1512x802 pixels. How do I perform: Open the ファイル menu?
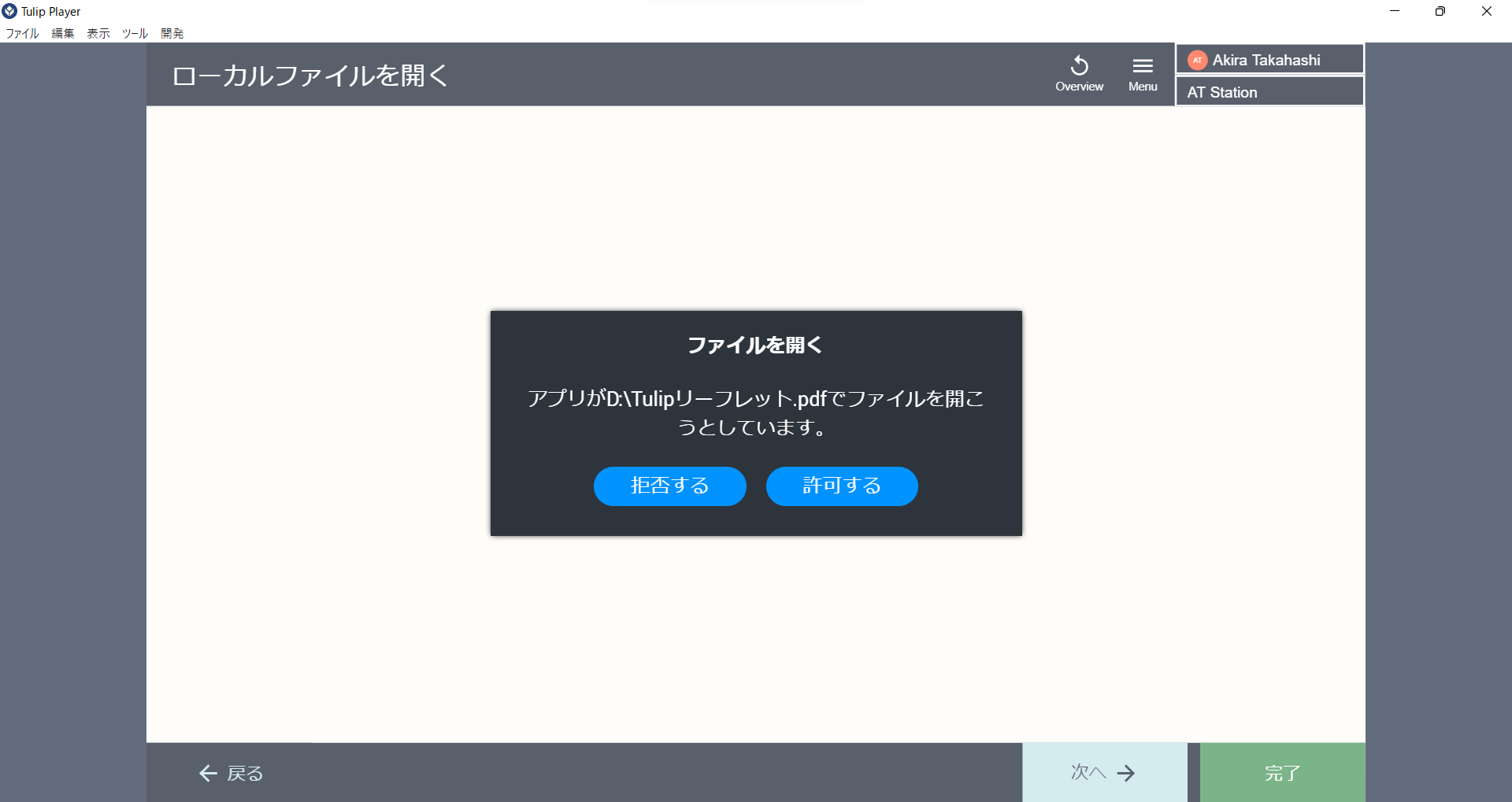coord(22,33)
